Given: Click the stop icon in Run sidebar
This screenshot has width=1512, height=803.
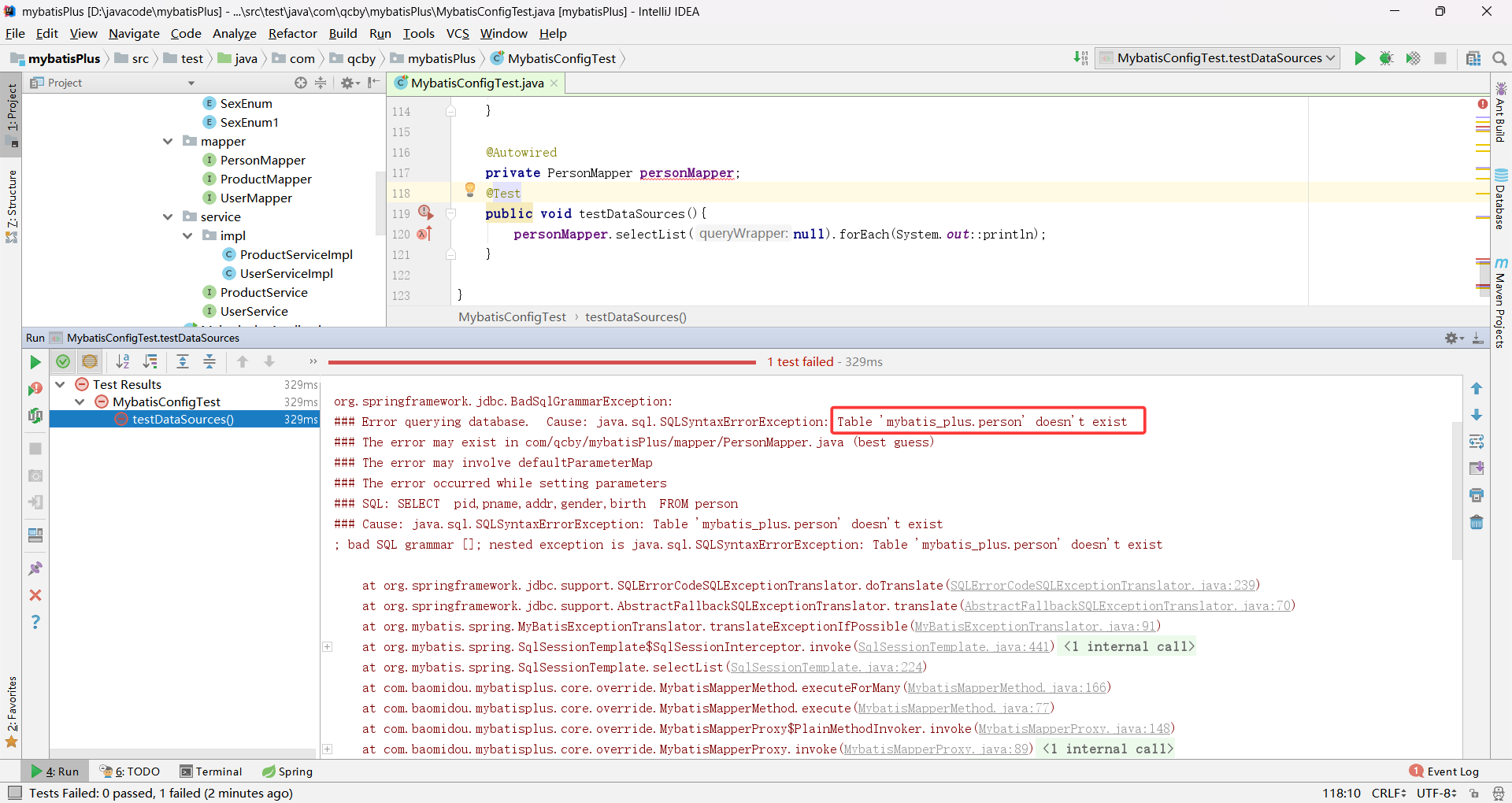Looking at the screenshot, I should [35, 449].
